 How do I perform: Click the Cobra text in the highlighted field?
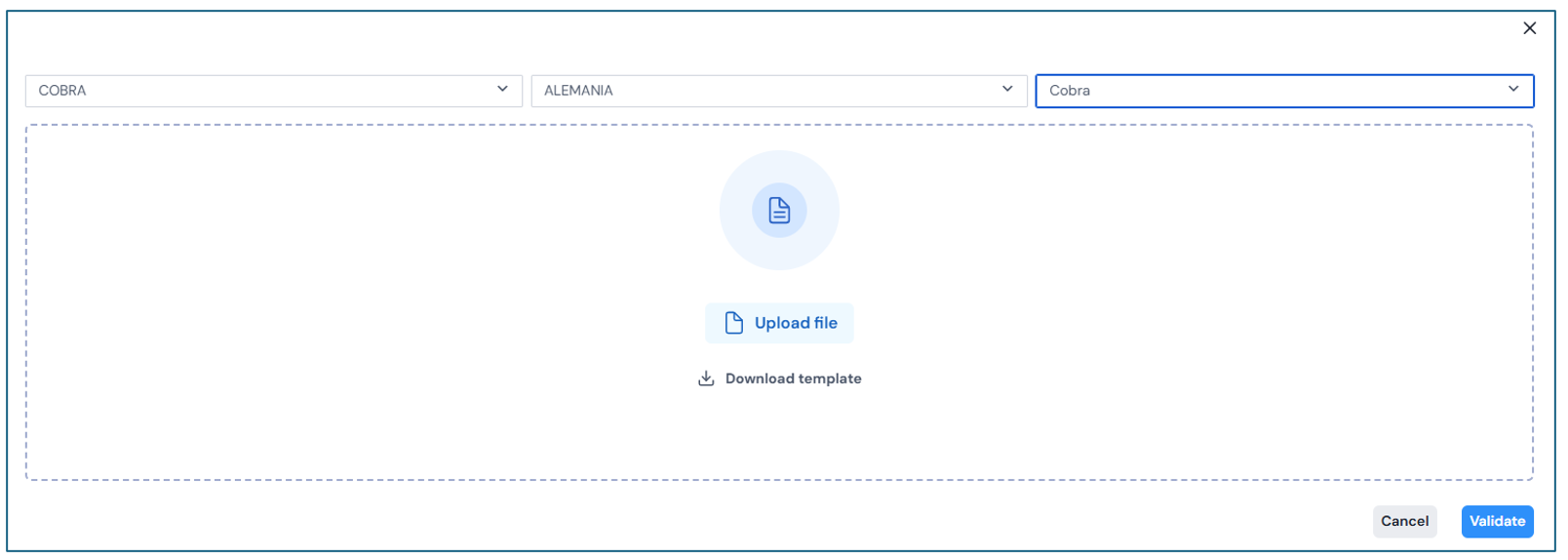[1070, 91]
